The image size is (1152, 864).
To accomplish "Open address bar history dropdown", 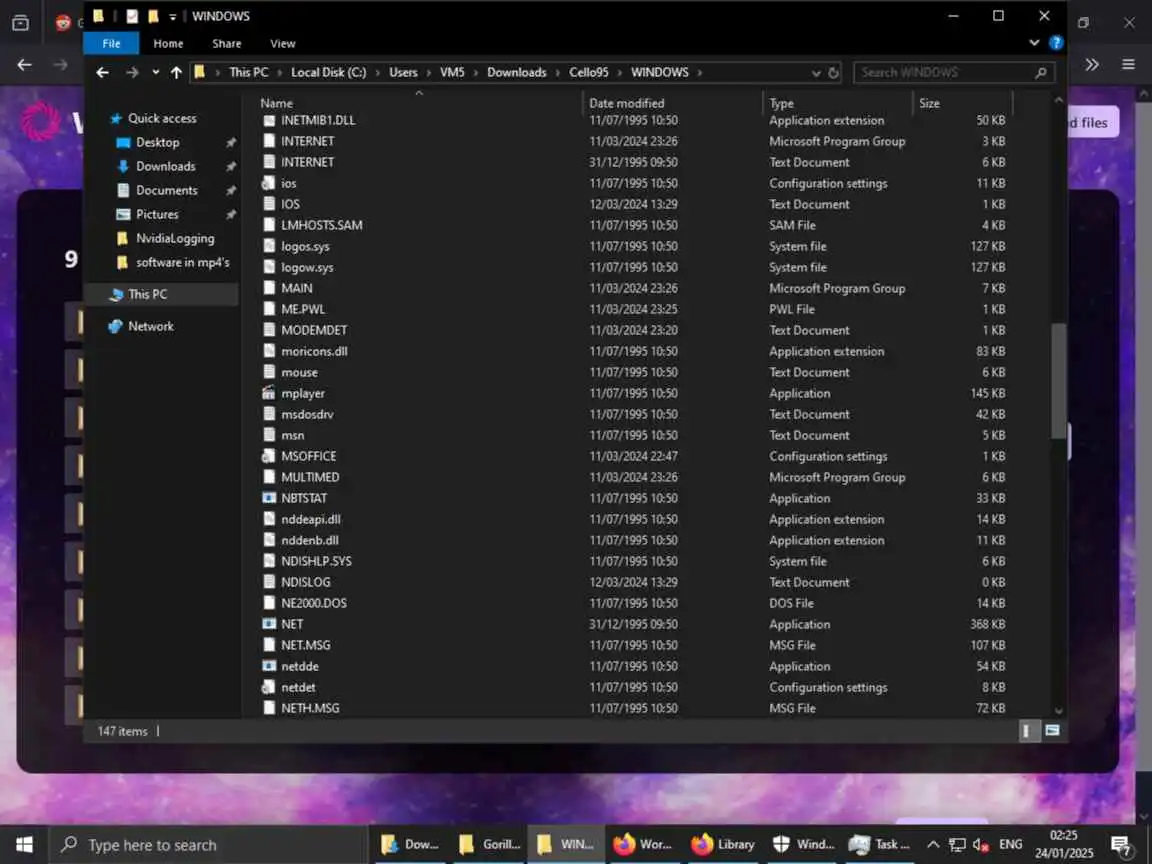I will (816, 73).
